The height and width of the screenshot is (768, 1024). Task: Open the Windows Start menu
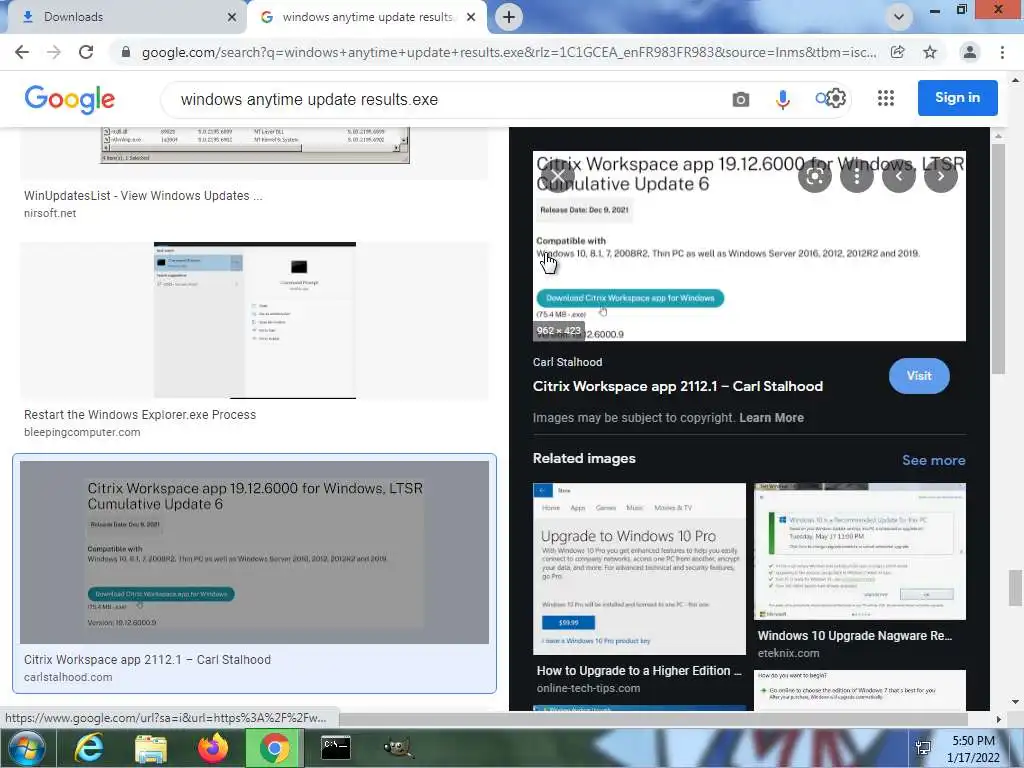(26, 748)
